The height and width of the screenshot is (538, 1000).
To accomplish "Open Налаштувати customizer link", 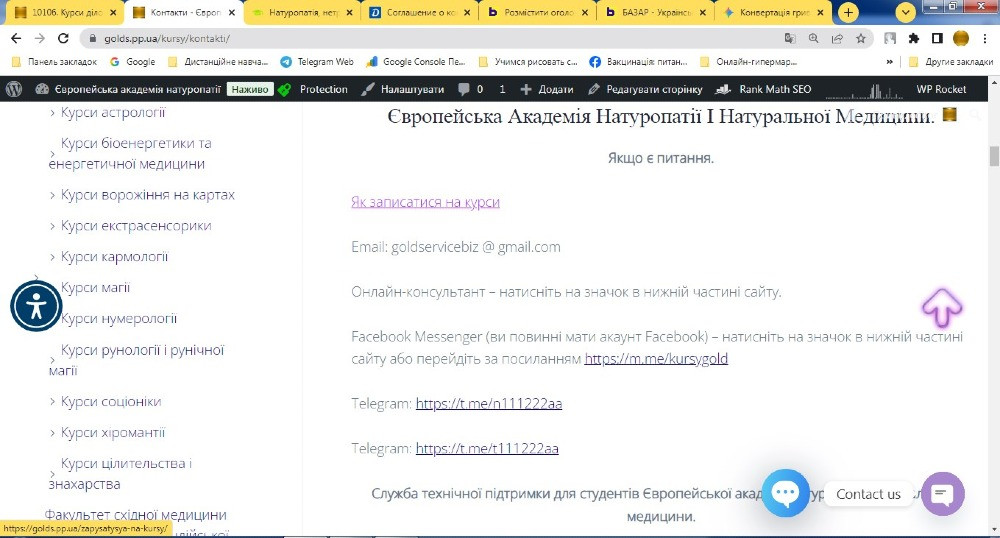I will point(403,89).
